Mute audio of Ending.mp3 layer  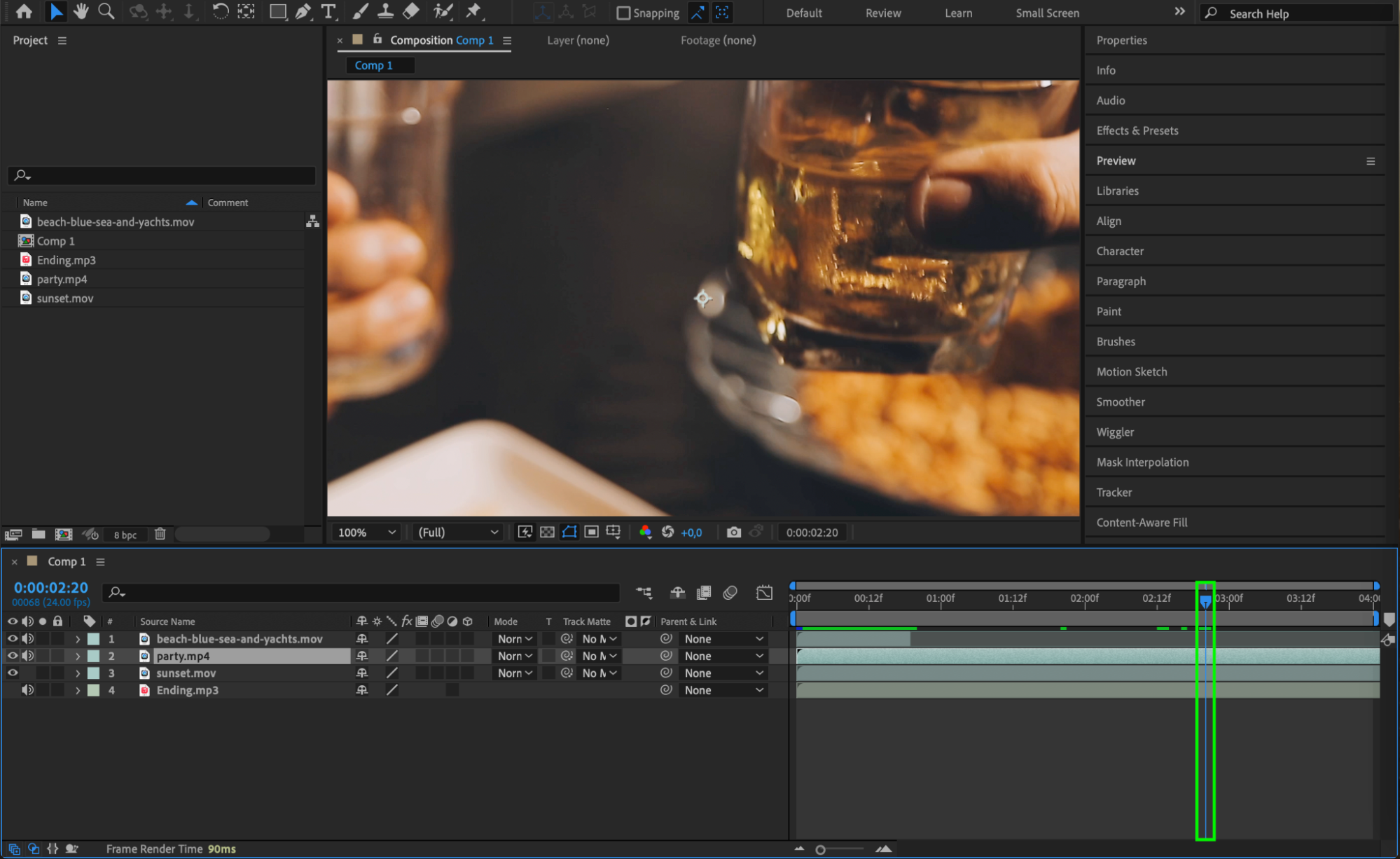pos(27,690)
